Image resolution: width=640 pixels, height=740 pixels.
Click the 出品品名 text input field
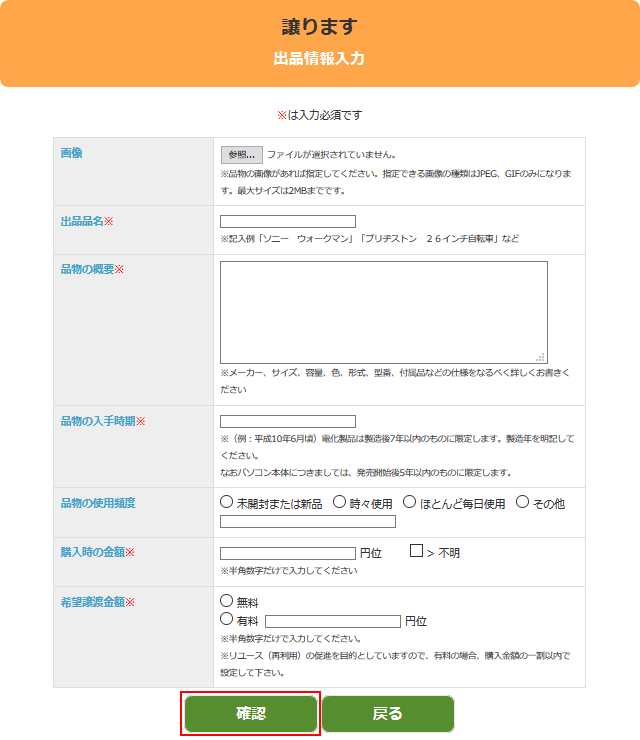pyautogui.click(x=288, y=222)
